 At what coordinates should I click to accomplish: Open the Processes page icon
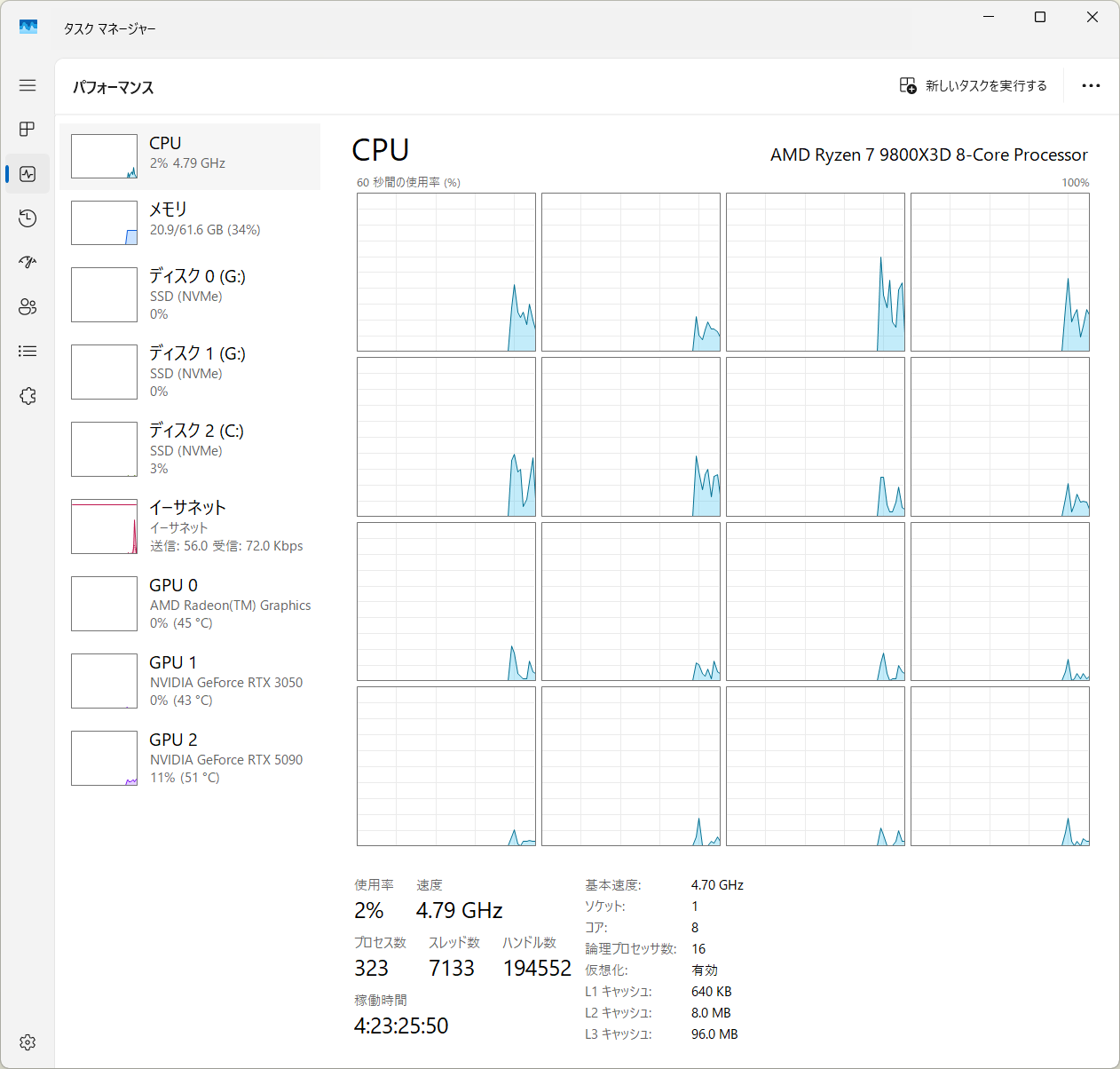(28, 130)
